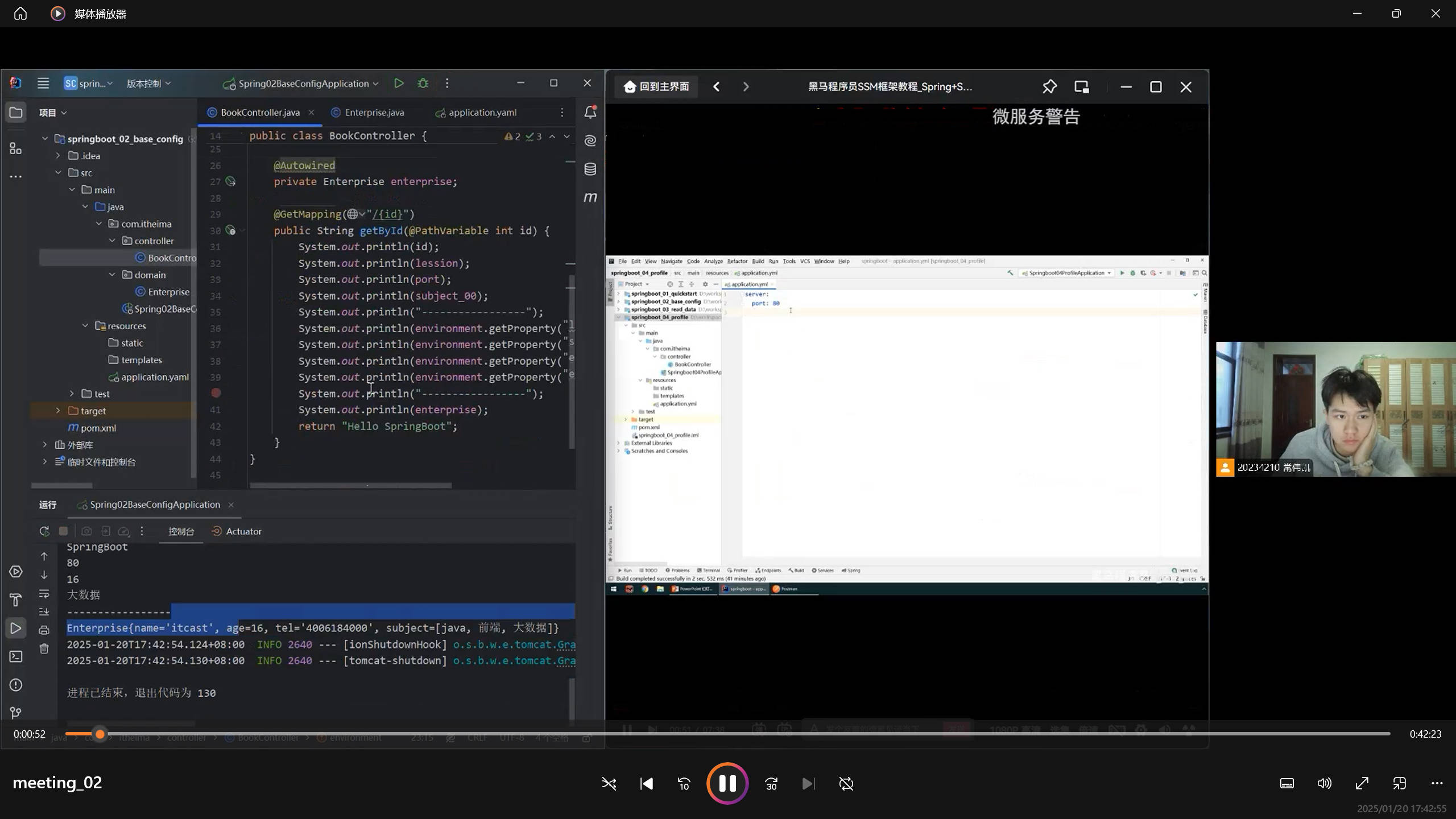Open the 版本控制 menu
The height and width of the screenshot is (819, 1456).
click(148, 84)
